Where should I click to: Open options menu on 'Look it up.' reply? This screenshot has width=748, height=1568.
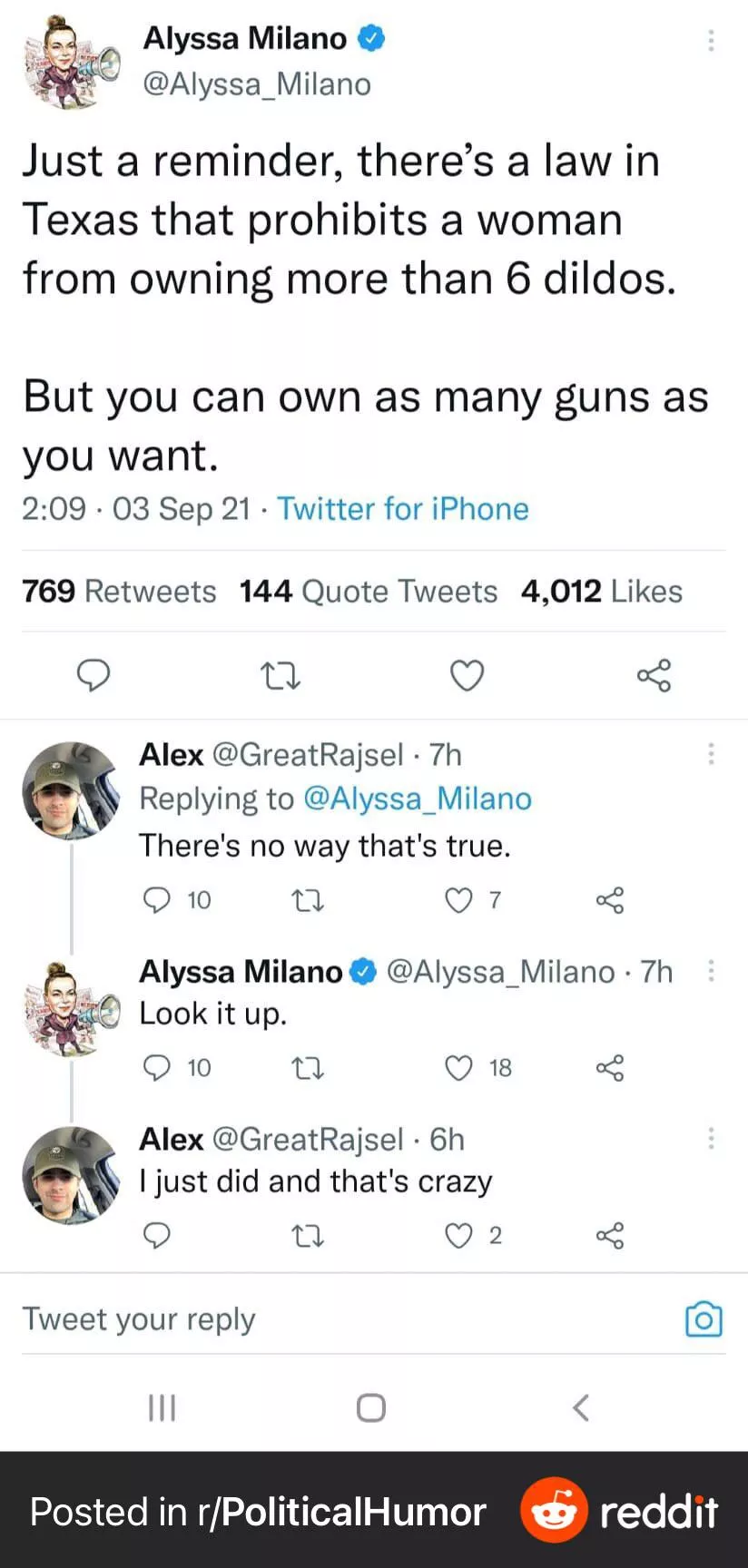pyautogui.click(x=711, y=972)
